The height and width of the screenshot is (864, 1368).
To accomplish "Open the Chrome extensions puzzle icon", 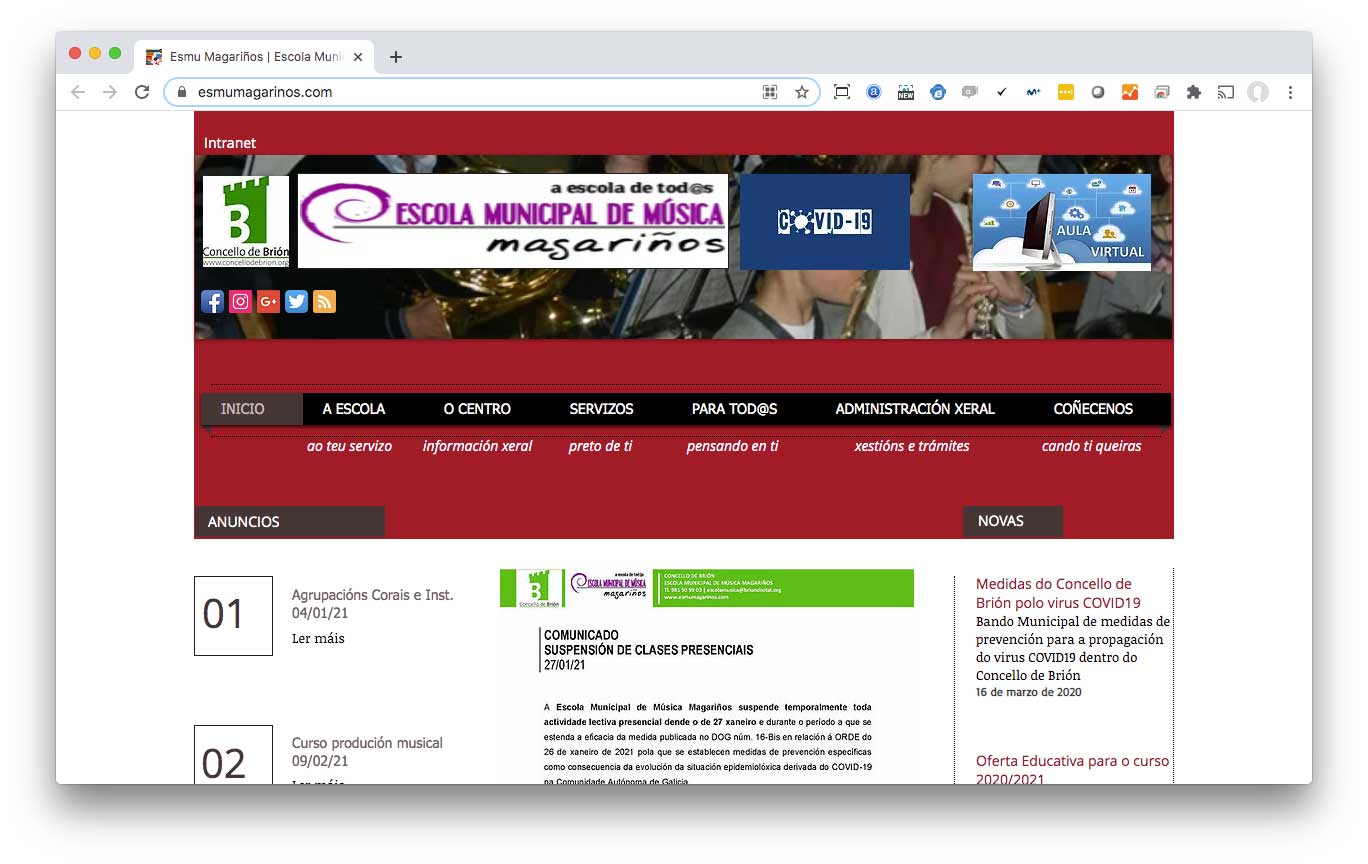I will [1193, 92].
